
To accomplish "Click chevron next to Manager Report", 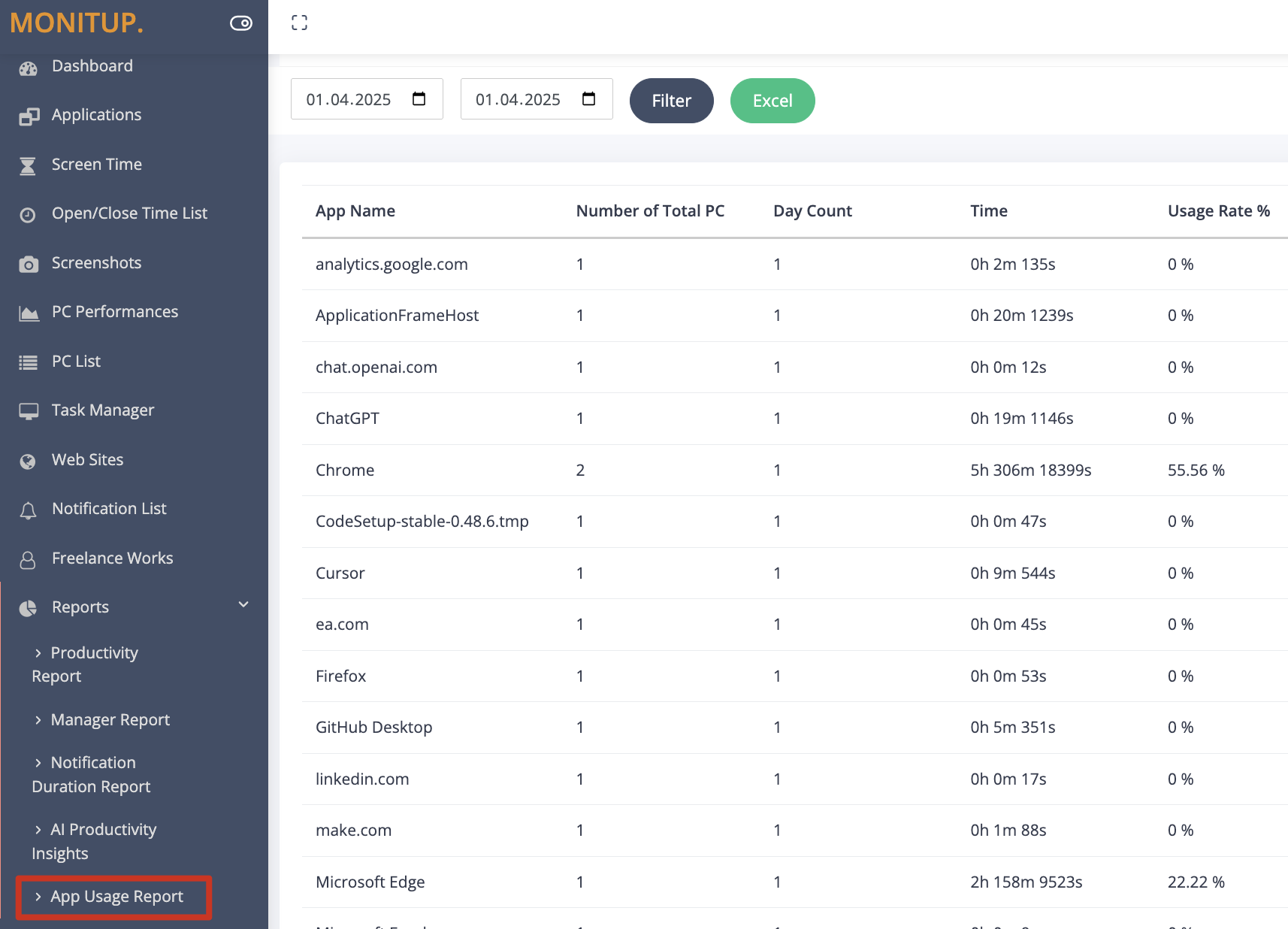I will point(38,720).
